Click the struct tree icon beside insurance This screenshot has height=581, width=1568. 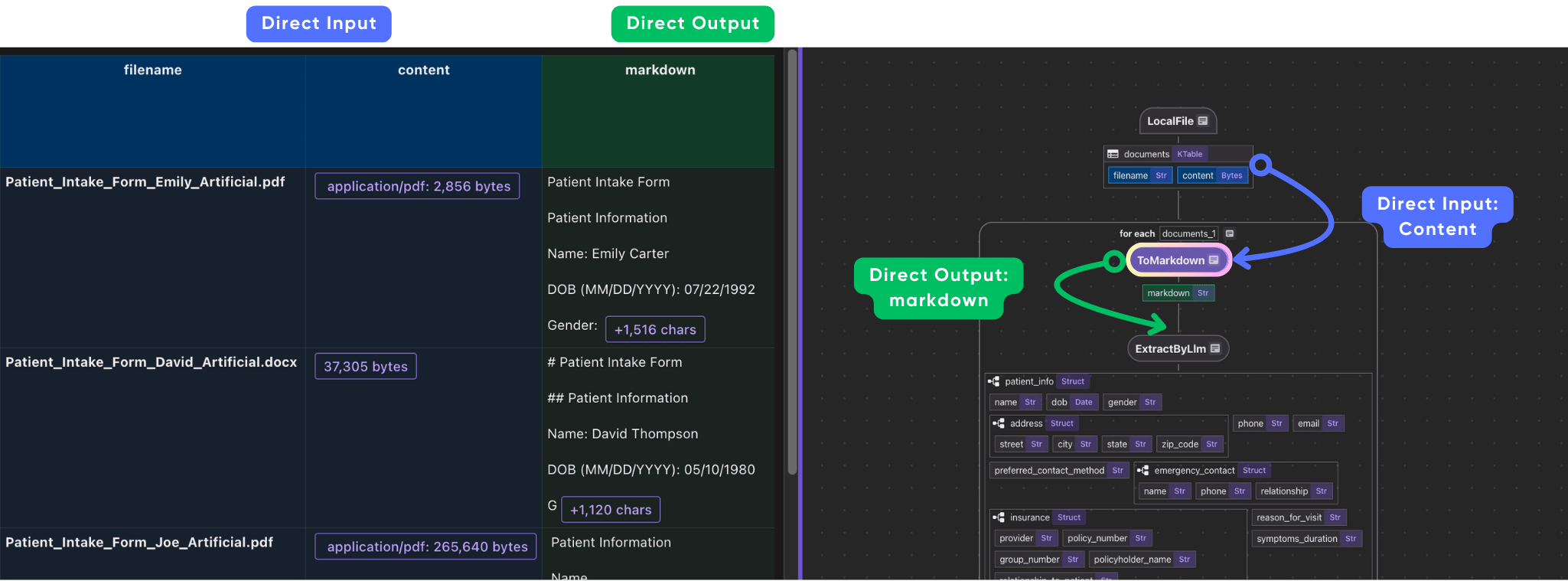tap(999, 517)
